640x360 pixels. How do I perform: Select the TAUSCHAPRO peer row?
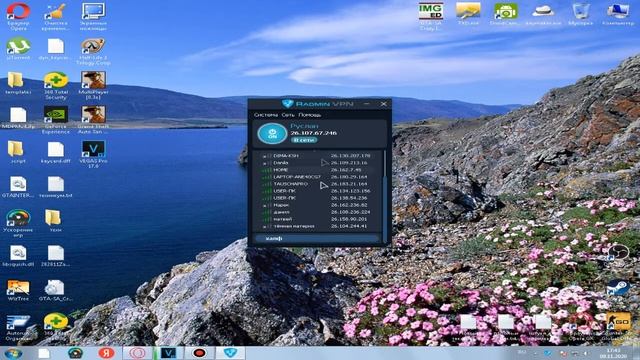319,184
